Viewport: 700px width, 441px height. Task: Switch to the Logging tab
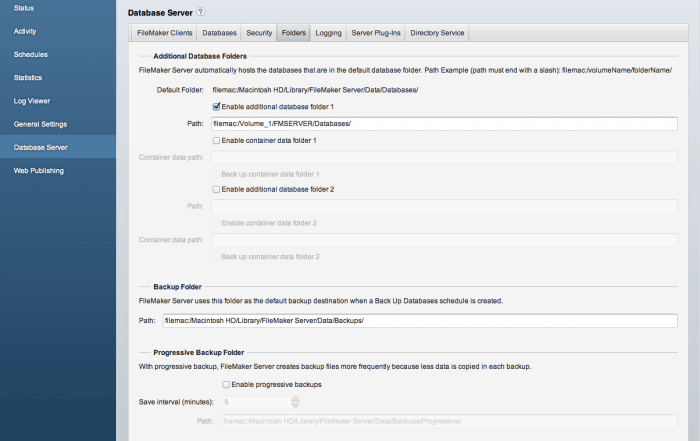point(329,33)
